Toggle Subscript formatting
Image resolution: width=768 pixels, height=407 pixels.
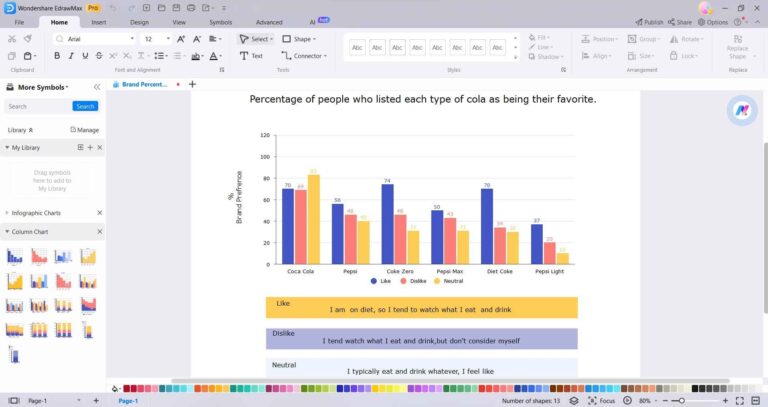pyautogui.click(x=127, y=56)
